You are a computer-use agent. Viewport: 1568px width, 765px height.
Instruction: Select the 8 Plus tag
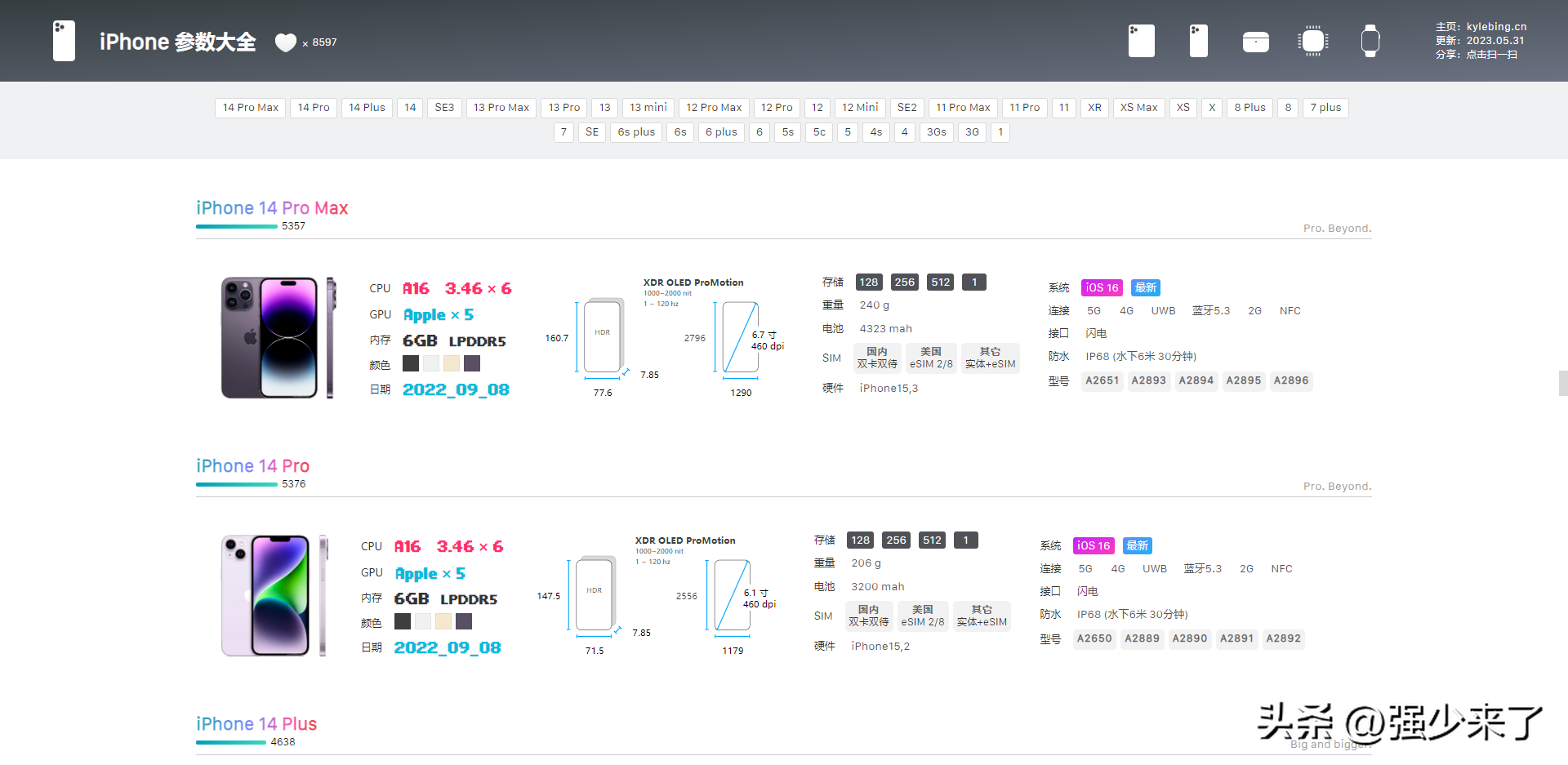tap(1249, 108)
